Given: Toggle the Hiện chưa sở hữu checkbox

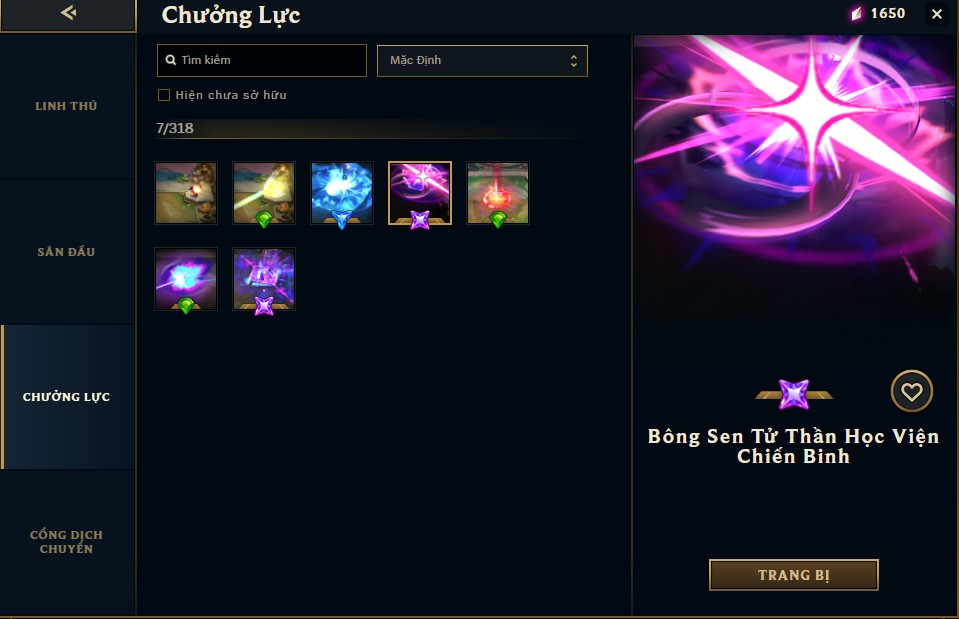Looking at the screenshot, I should (x=164, y=95).
